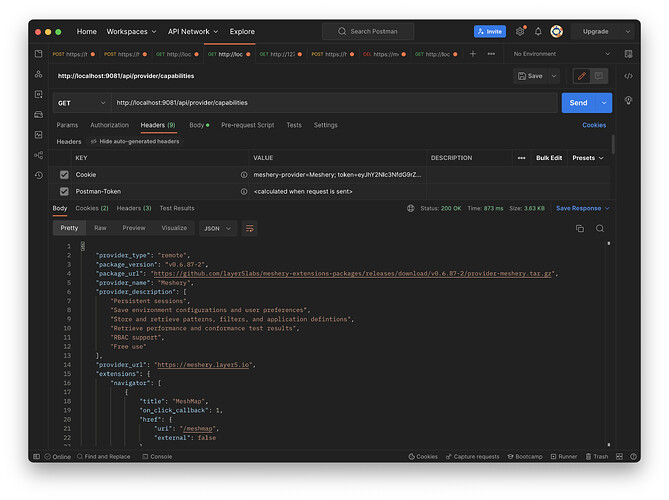Image resolution: width=669 pixels, height=500 pixels.
Task: Switch to edit mode pencil icon
Action: point(582,76)
